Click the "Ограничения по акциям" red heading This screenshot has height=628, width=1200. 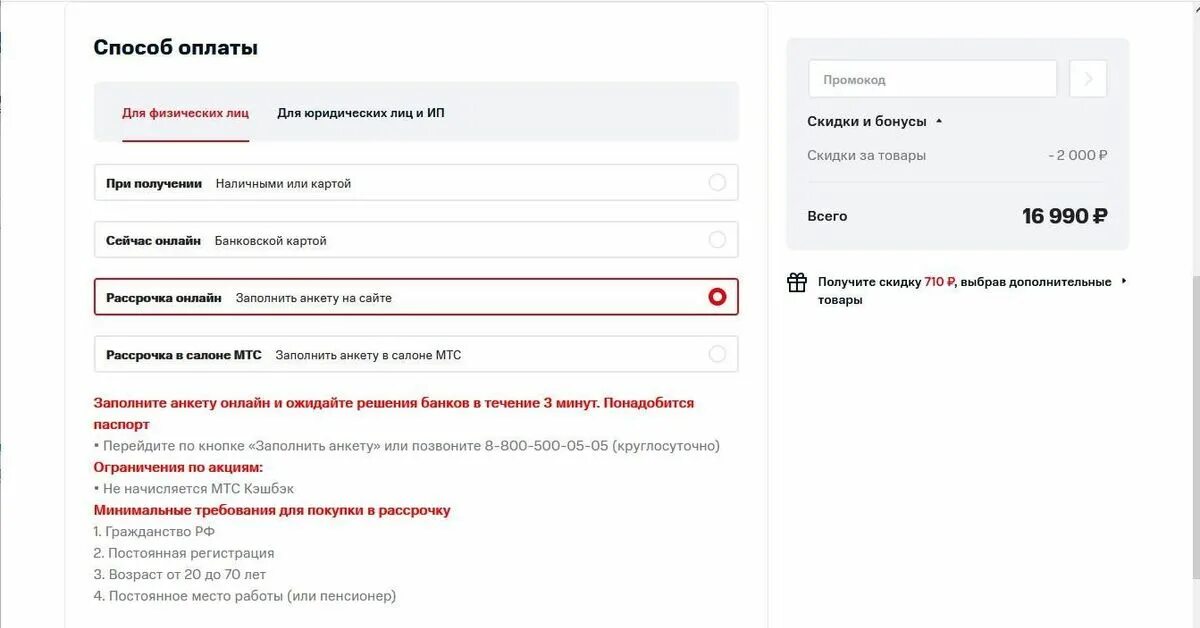click(x=178, y=467)
